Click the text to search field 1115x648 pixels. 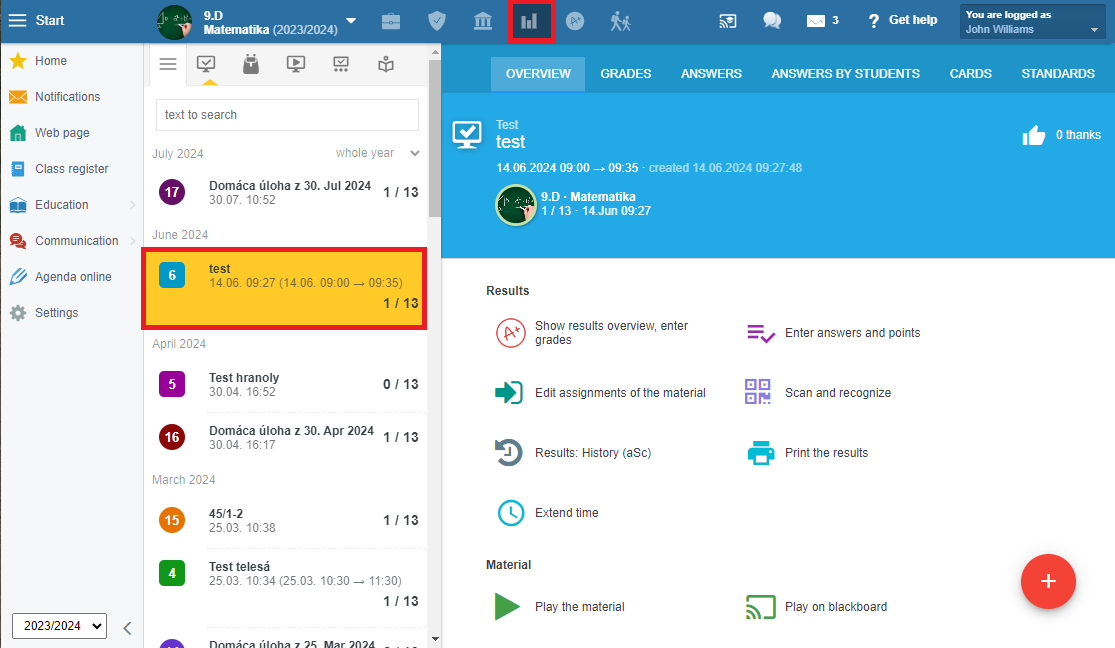point(287,115)
